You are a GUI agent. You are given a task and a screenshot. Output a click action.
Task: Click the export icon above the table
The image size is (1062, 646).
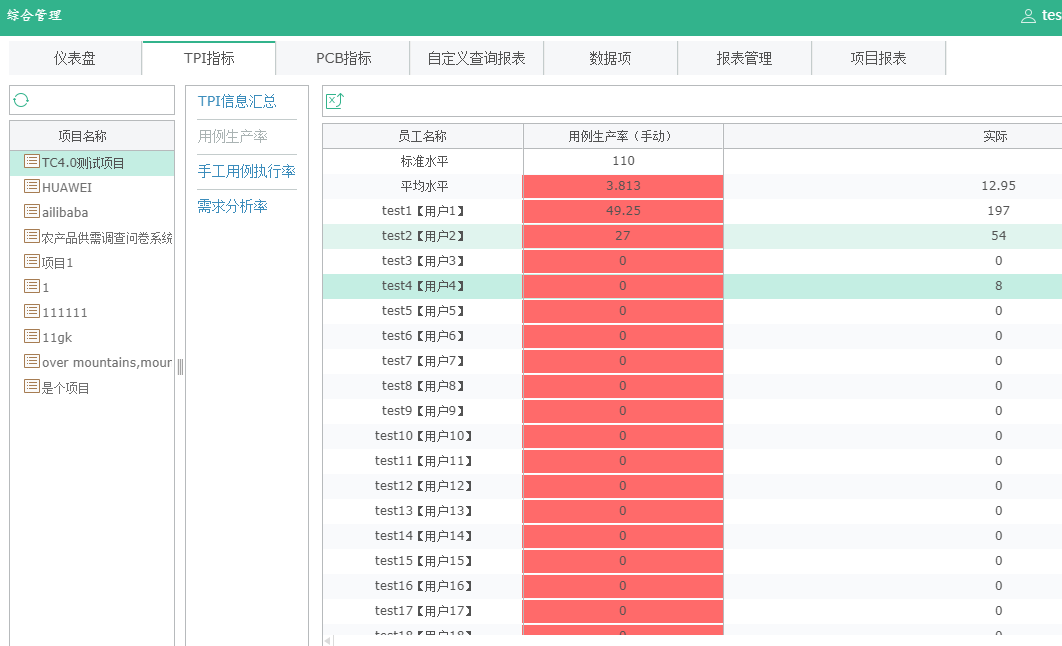point(335,101)
